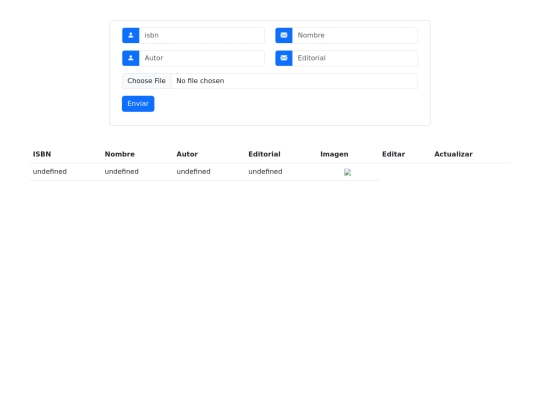Click the Editar column header

point(394,154)
